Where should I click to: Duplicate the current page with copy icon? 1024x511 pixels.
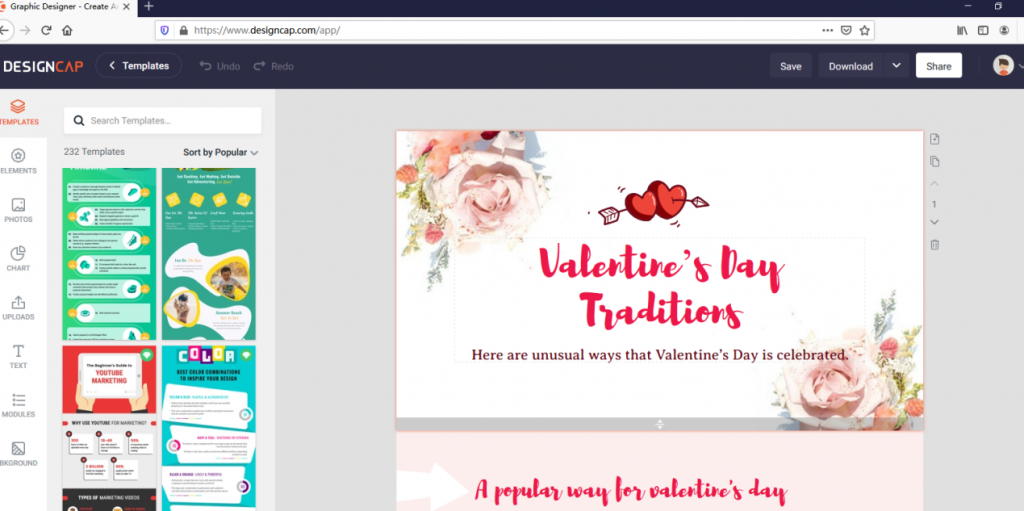click(934, 161)
